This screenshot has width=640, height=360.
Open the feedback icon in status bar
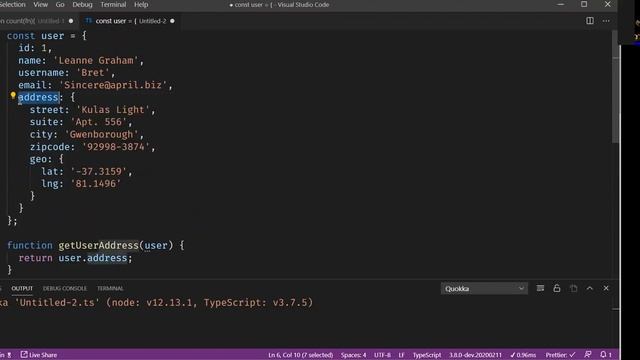[588, 355]
